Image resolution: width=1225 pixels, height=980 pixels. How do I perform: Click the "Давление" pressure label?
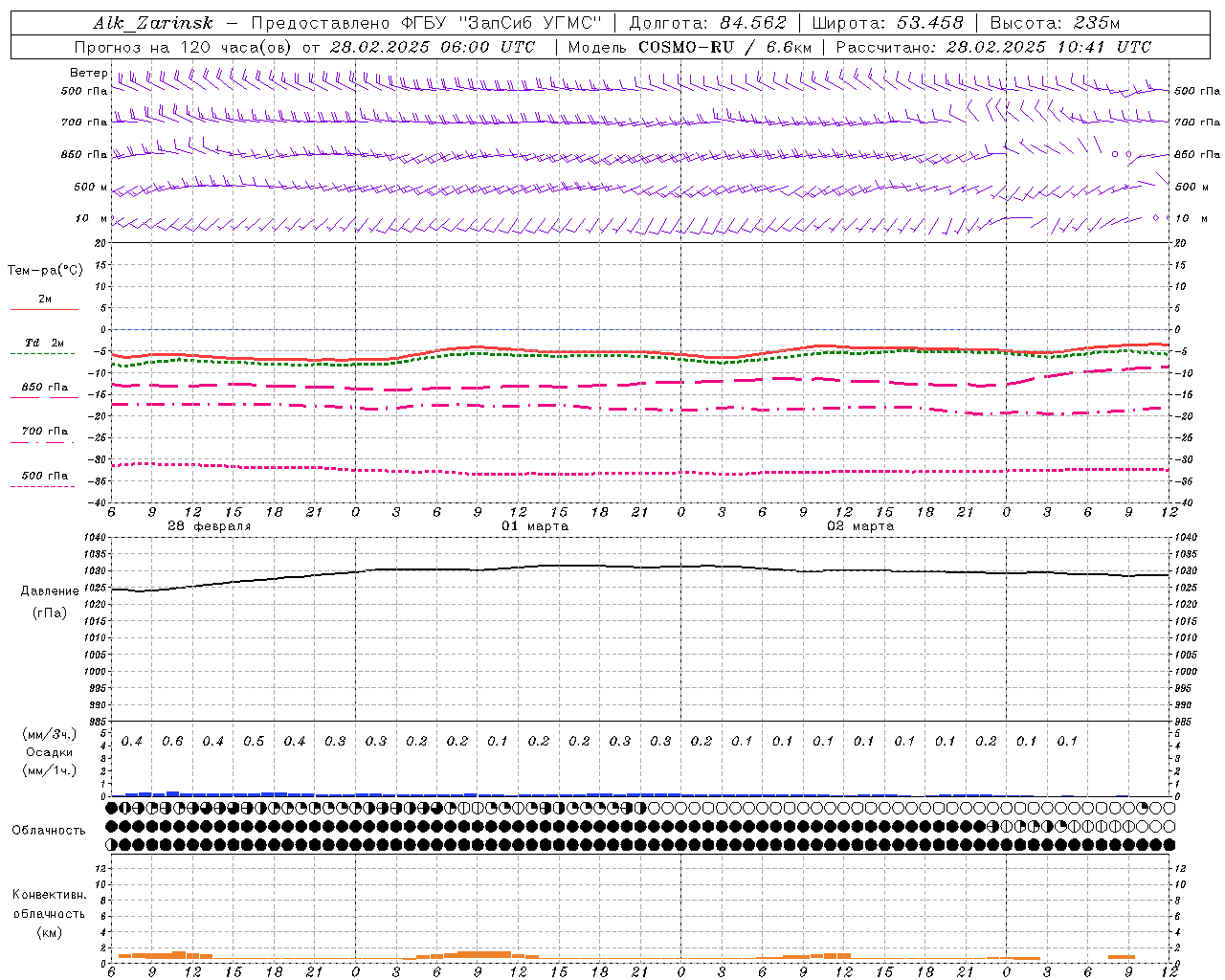(50, 591)
